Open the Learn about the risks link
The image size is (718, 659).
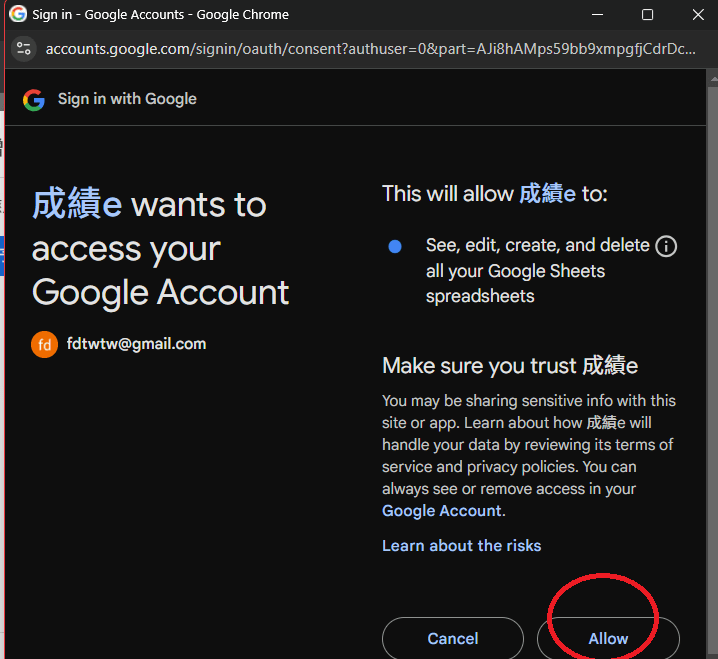[461, 545]
